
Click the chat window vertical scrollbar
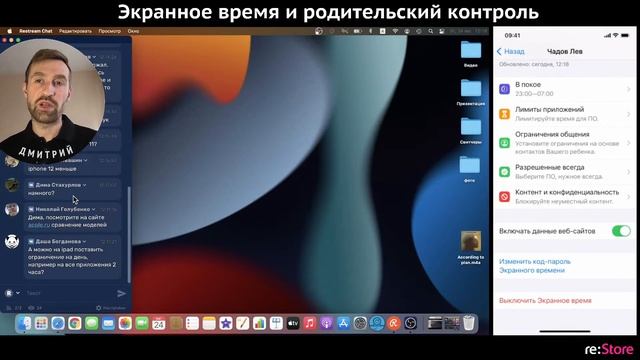click(129, 234)
